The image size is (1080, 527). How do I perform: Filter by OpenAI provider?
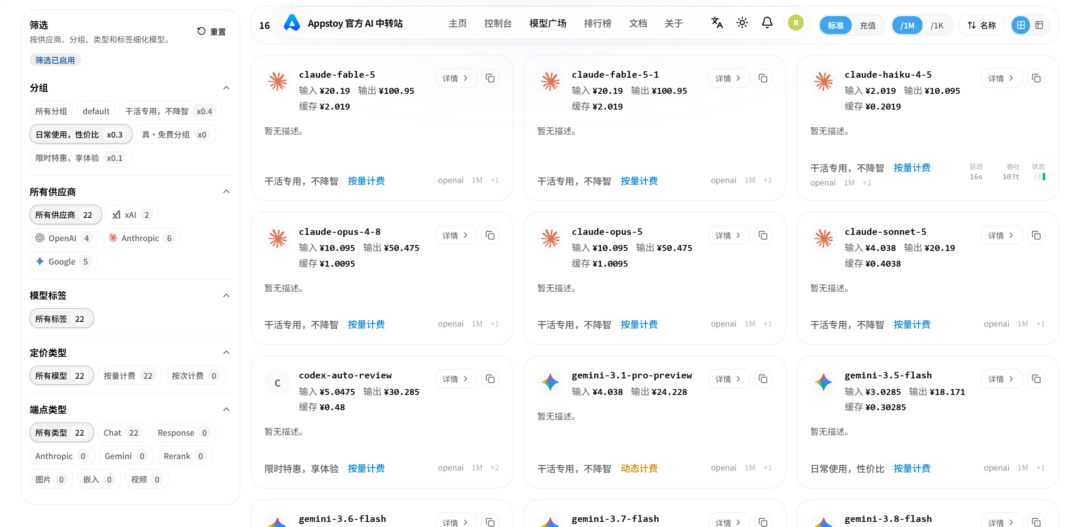click(x=63, y=238)
